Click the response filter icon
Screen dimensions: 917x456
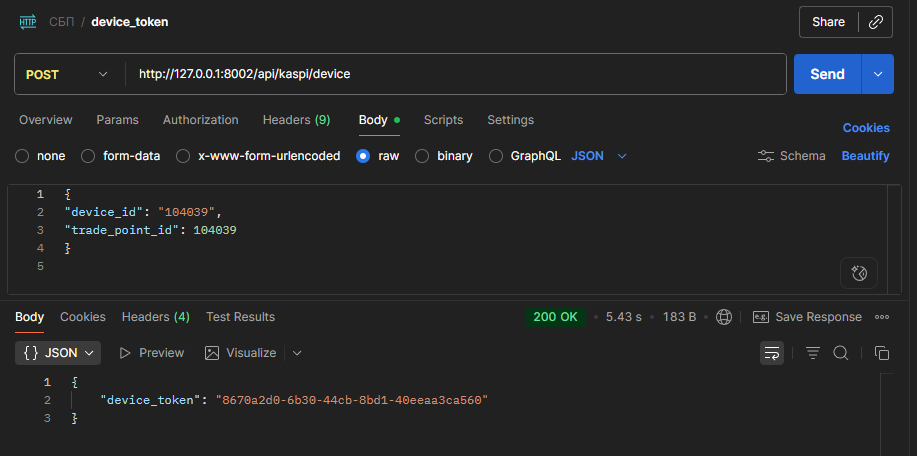click(x=813, y=353)
